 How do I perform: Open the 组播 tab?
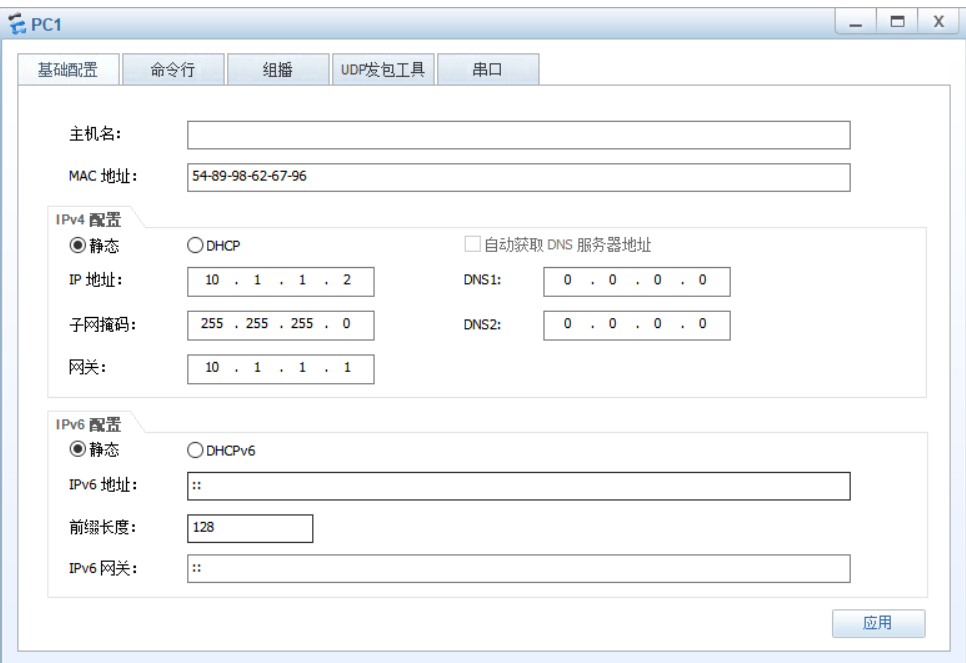click(x=278, y=70)
